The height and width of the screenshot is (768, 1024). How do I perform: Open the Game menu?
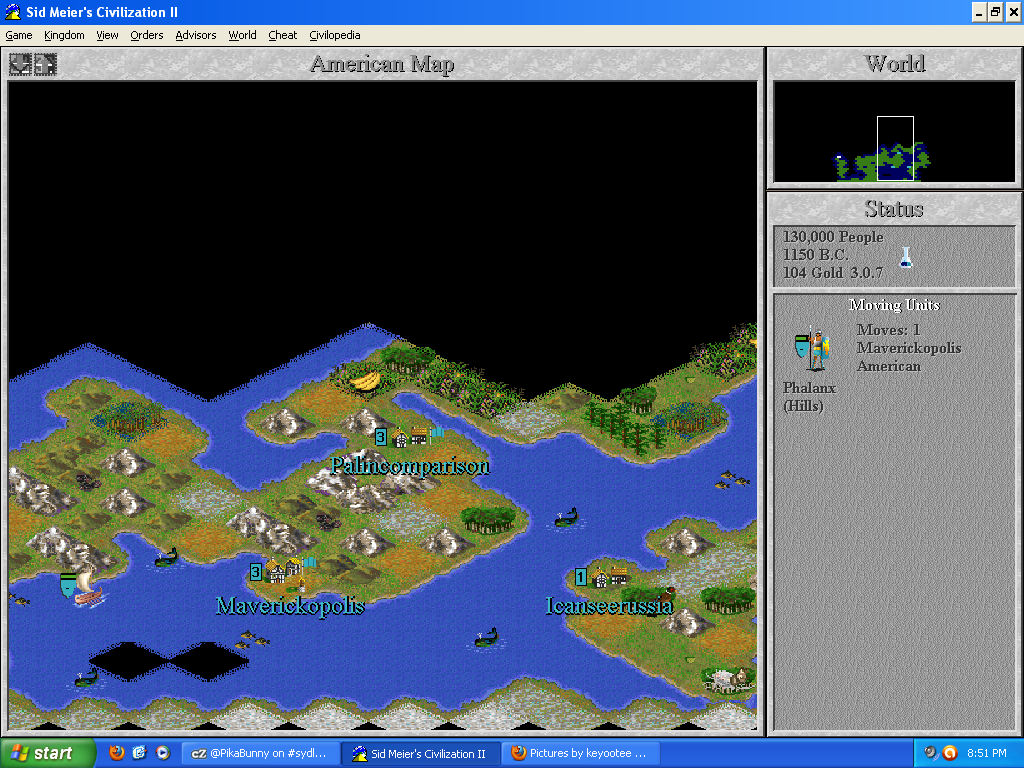[19, 35]
